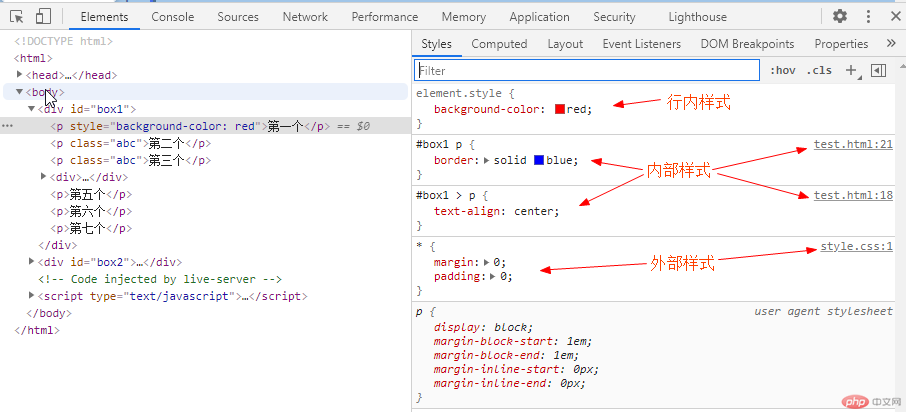This screenshot has width=906, height=412.
Task: Toggle the :hov element state panel
Action: 783,70
